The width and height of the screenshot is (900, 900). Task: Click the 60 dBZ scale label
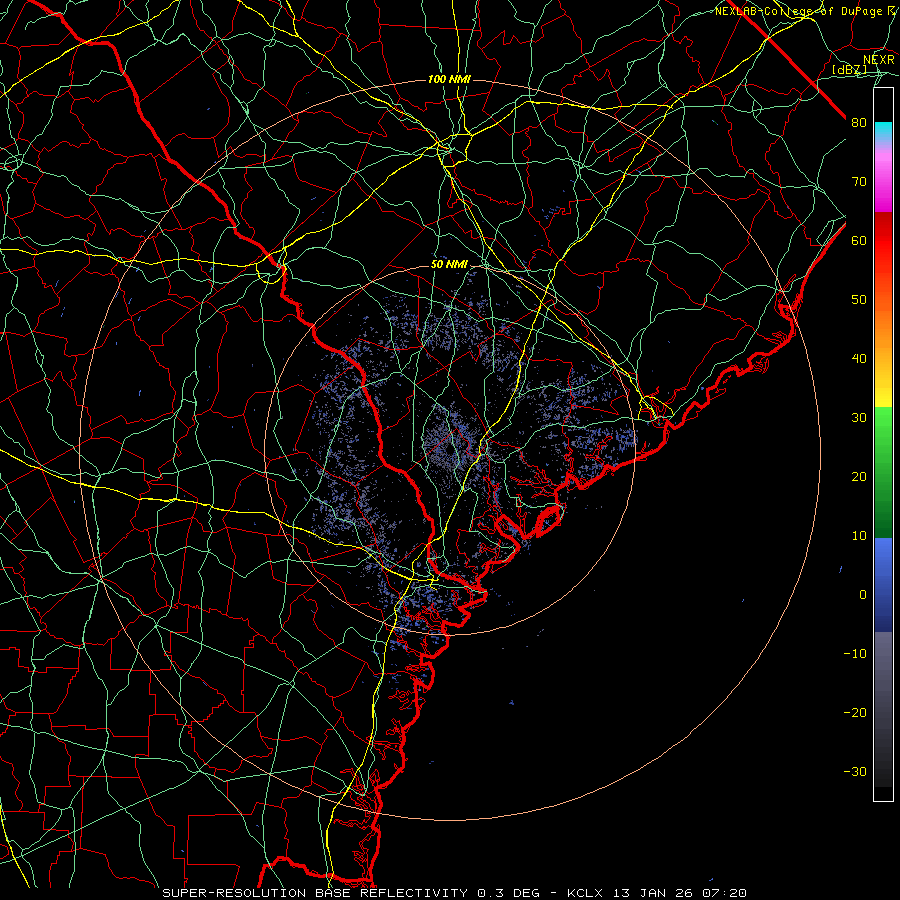pyautogui.click(x=859, y=240)
